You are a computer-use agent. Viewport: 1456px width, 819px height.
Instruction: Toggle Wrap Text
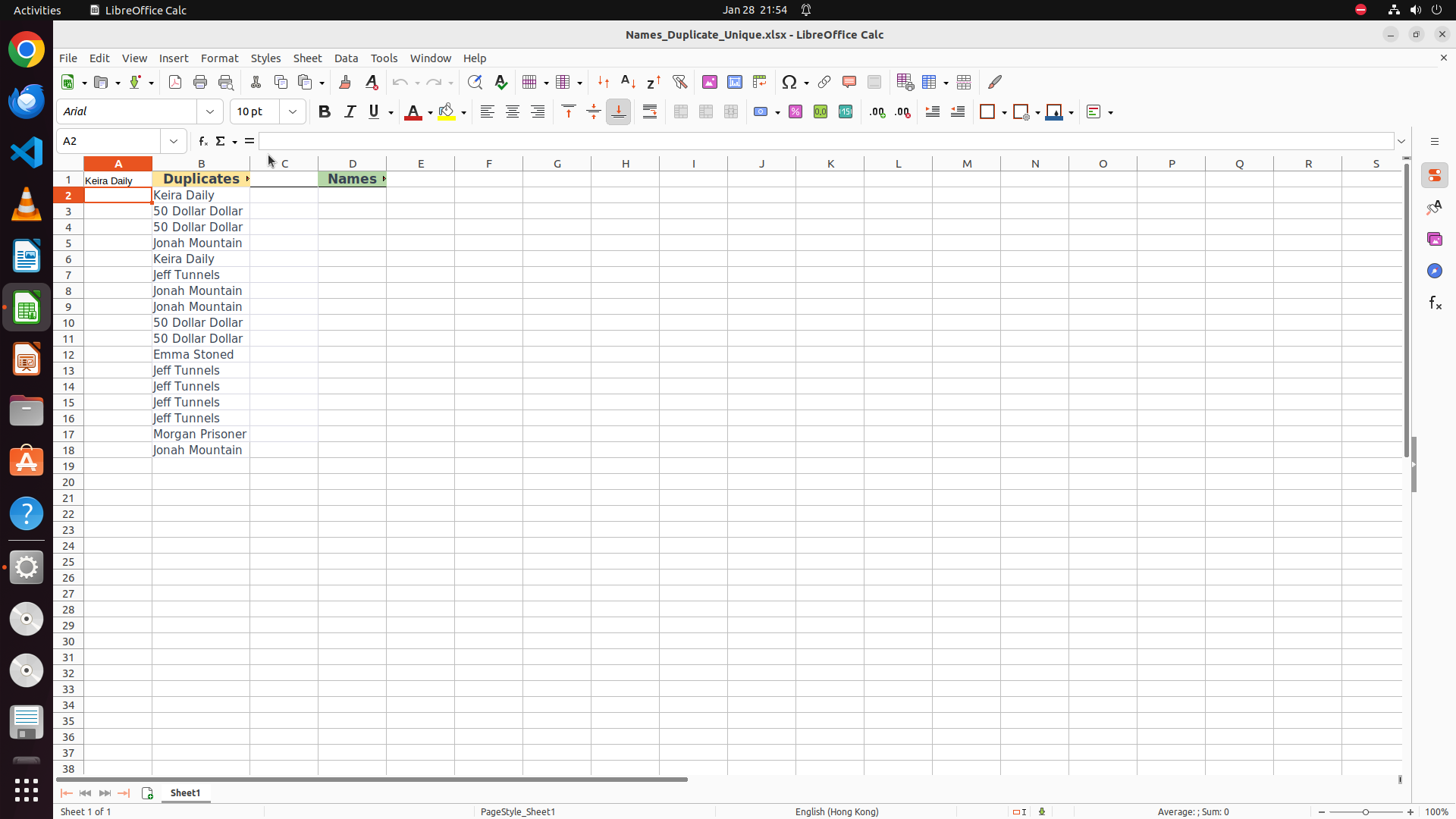(x=650, y=112)
